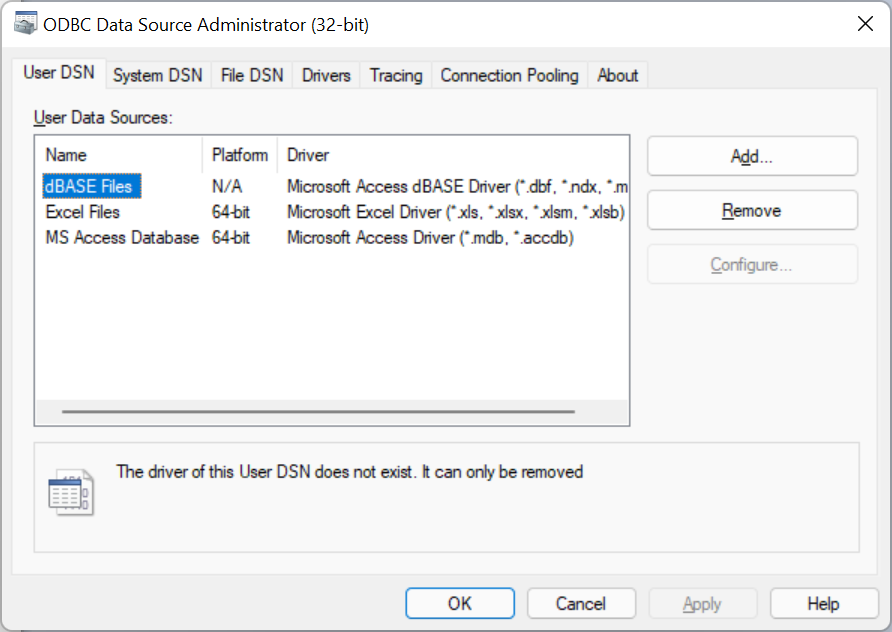This screenshot has width=892, height=632.
Task: Click Microsoft Access Driver (*.mdb, *.accdb) text
Action: click(430, 237)
